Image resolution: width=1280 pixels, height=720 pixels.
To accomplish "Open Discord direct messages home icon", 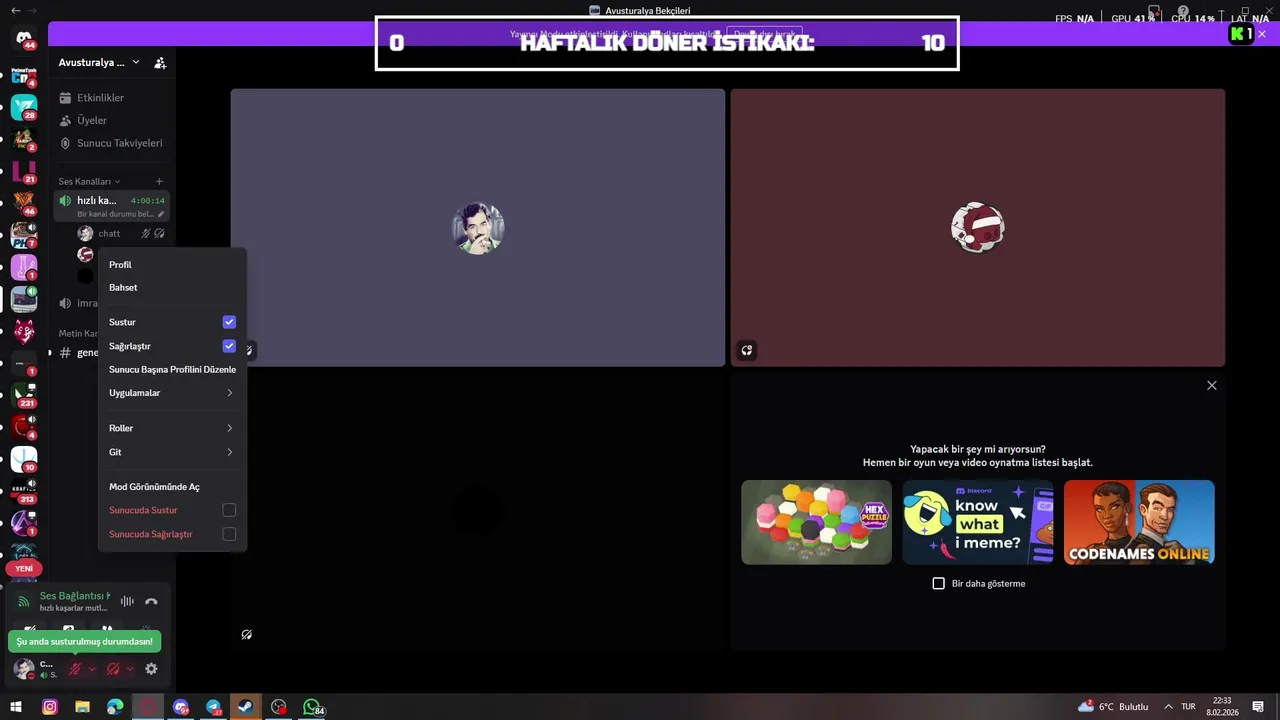I will tap(24, 37).
